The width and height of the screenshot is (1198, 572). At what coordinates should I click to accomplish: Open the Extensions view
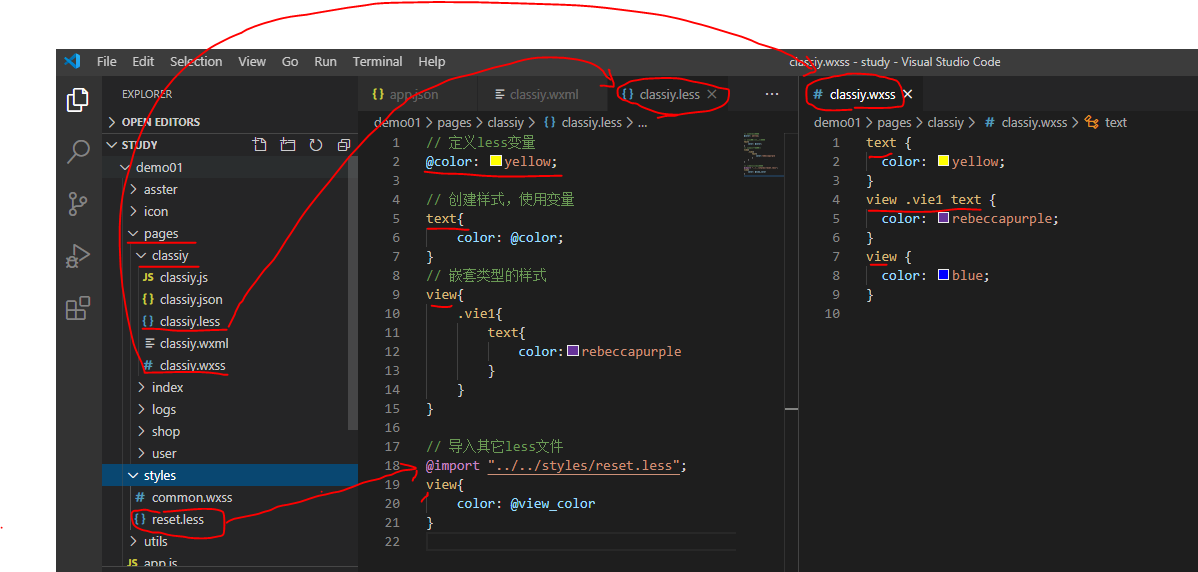pos(78,308)
